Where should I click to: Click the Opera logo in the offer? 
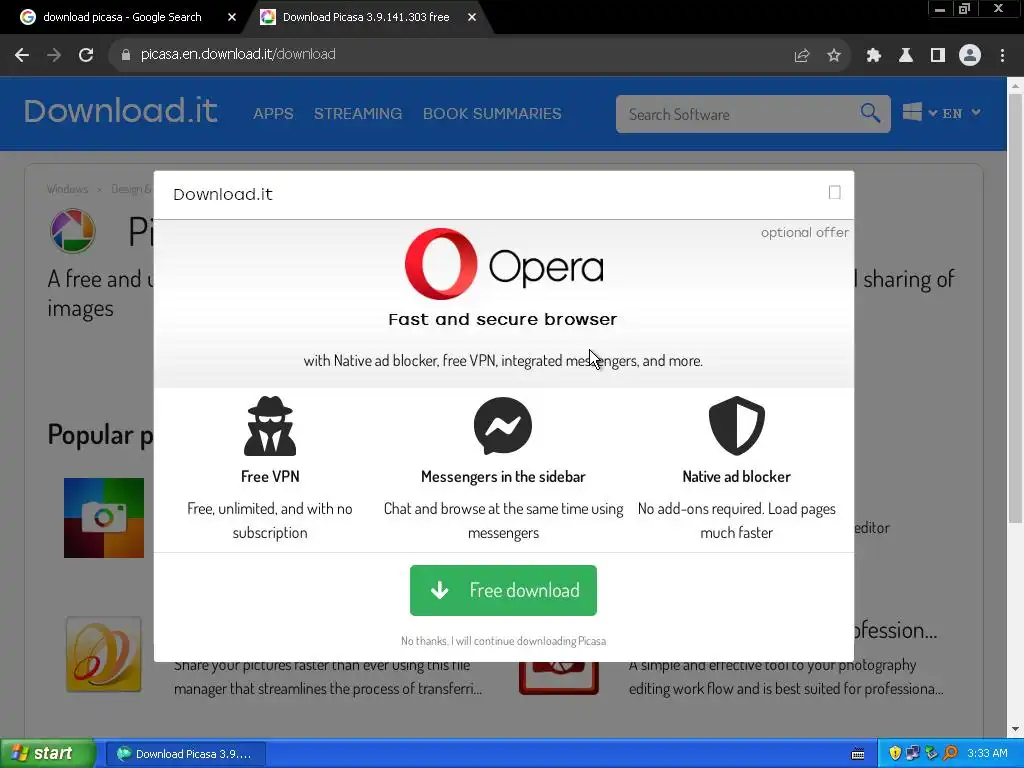click(x=504, y=264)
